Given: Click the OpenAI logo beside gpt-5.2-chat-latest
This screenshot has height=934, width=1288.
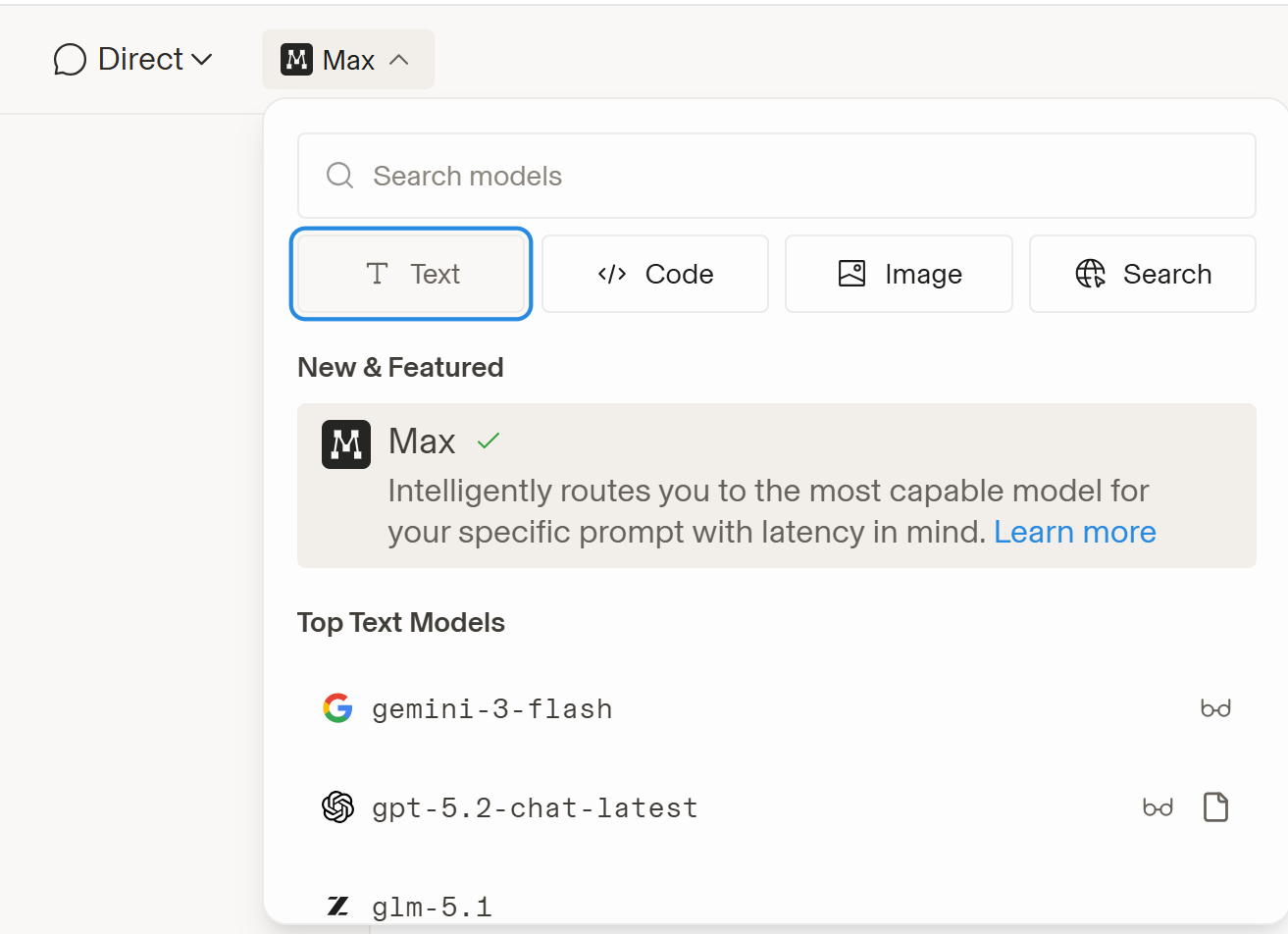Looking at the screenshot, I should click(x=337, y=807).
